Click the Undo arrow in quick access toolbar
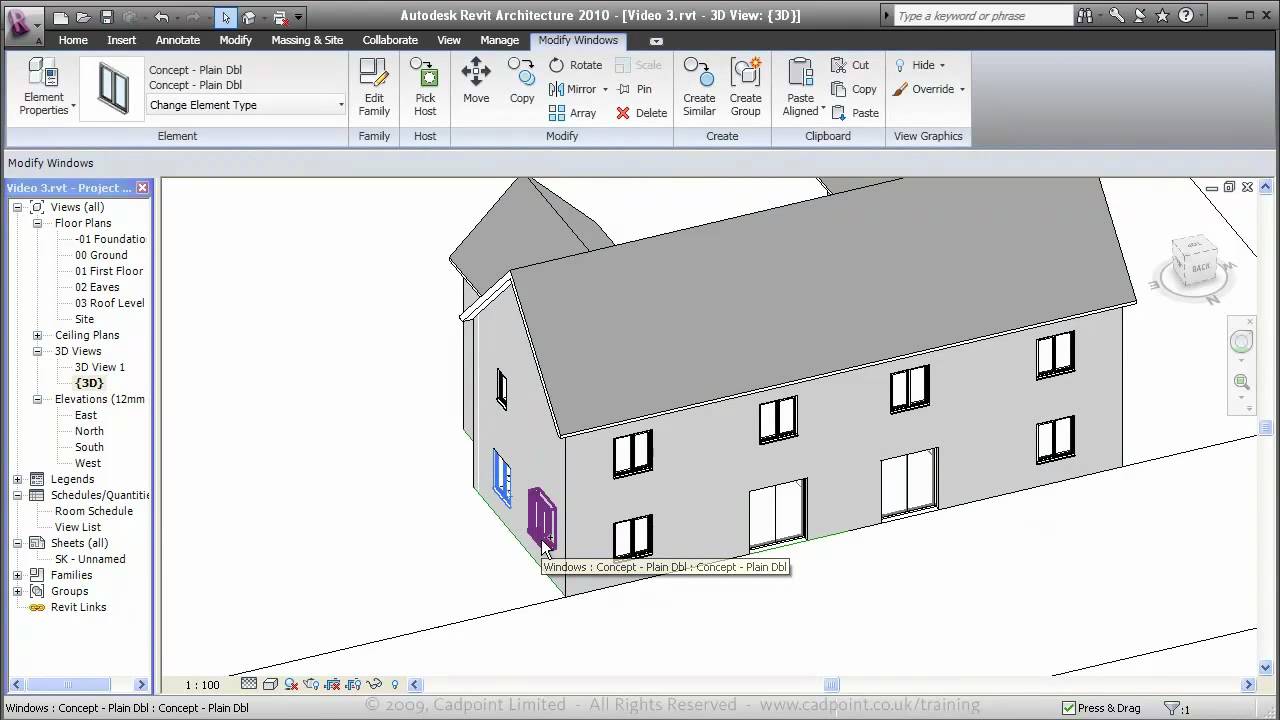Viewport: 1280px width, 720px height. (x=162, y=17)
